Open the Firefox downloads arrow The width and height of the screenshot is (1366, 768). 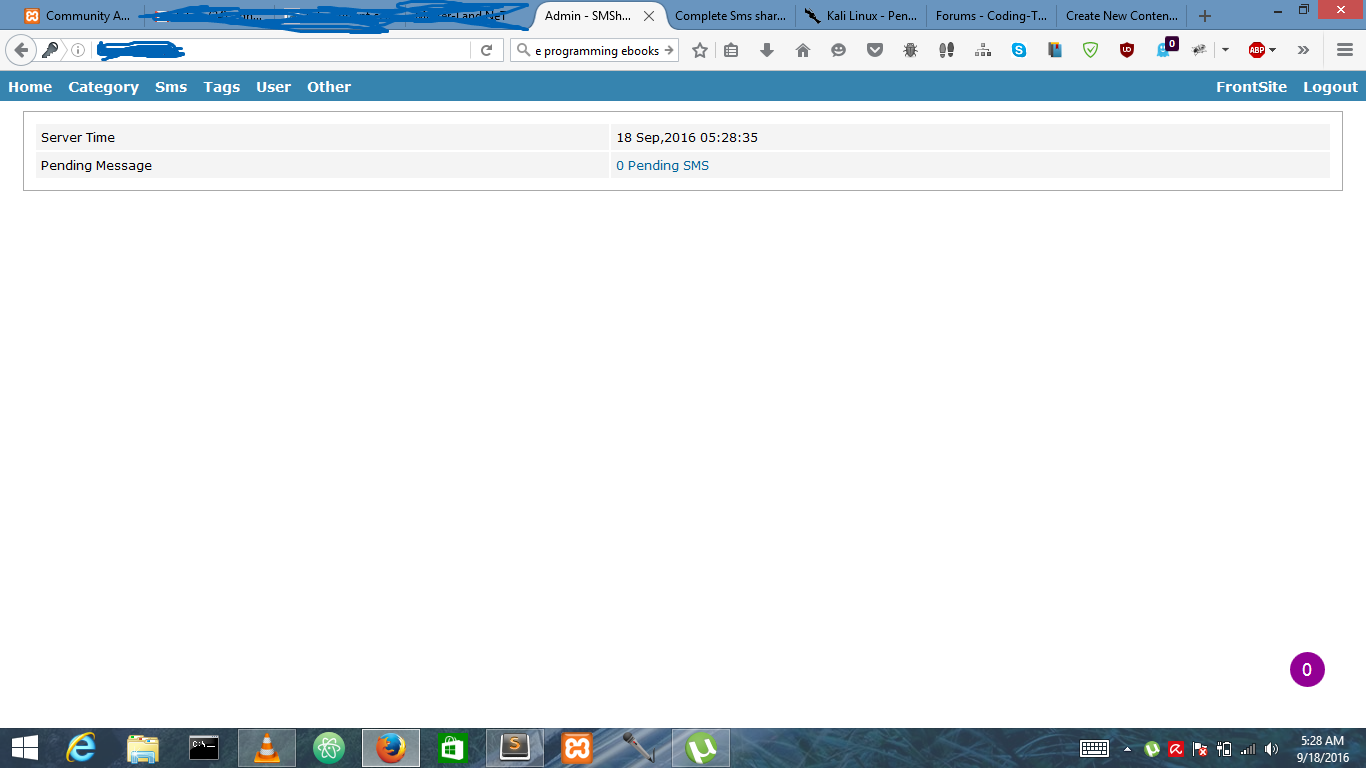tap(767, 50)
